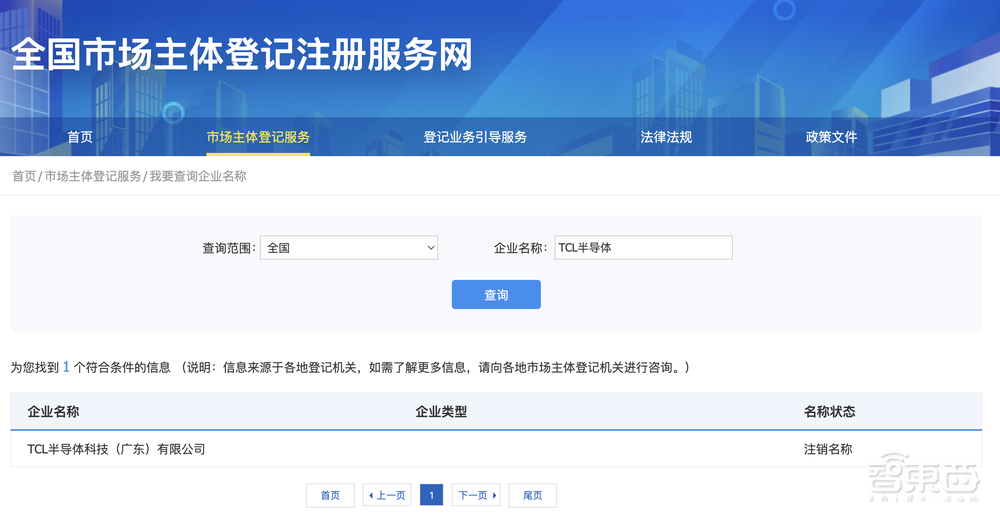Click the 注销名称 status cell

point(828,449)
